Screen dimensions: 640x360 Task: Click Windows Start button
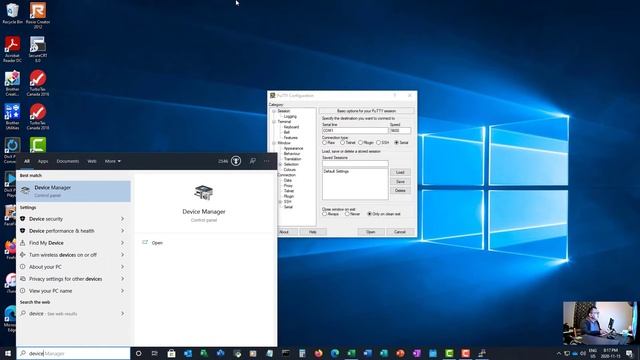(8, 353)
